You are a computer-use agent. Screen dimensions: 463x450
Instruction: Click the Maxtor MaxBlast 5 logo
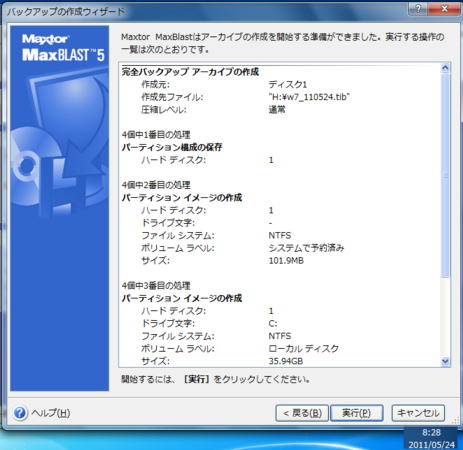[63, 48]
